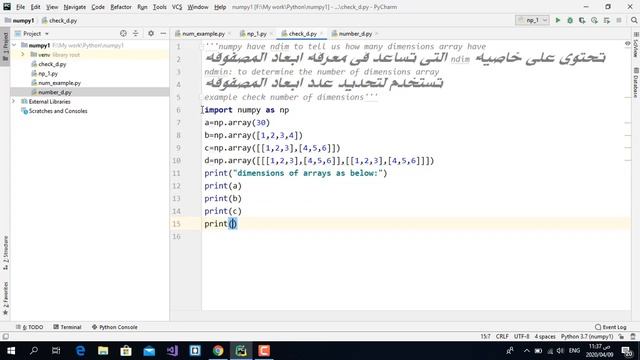640x360 pixels.
Task: Switch to the np_1.py editor tab
Action: 256,33
